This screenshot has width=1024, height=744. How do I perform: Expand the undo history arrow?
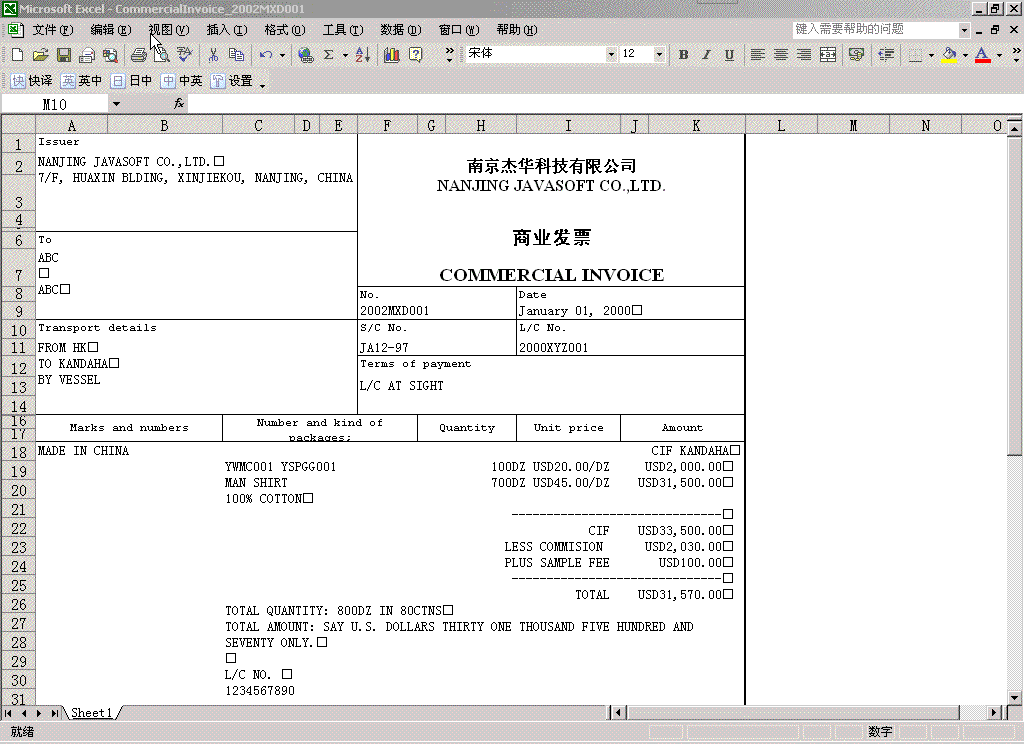(x=282, y=55)
